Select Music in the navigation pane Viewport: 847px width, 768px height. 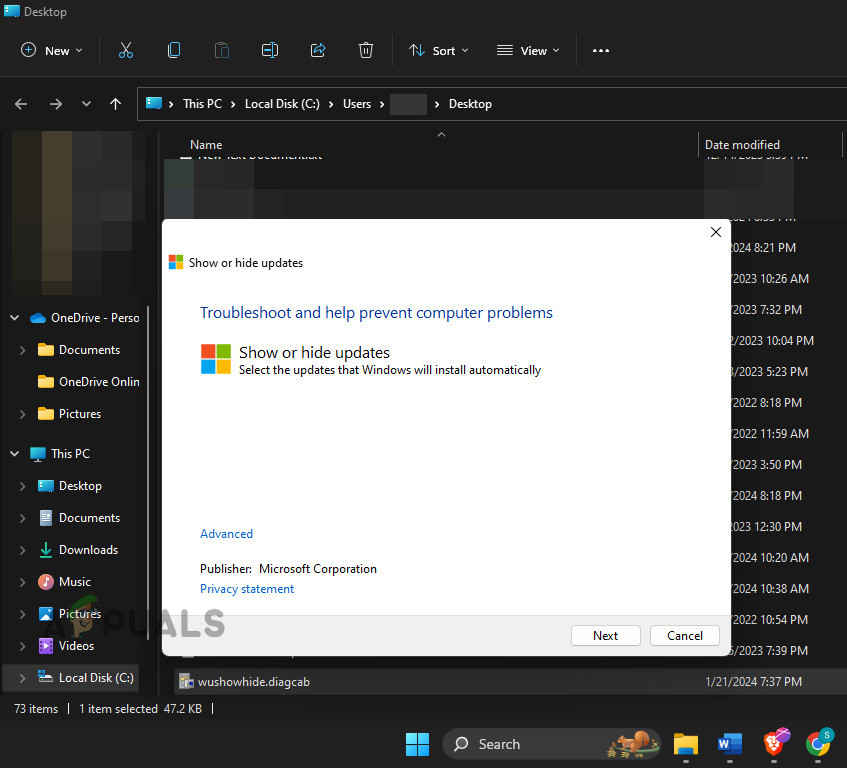coord(74,582)
